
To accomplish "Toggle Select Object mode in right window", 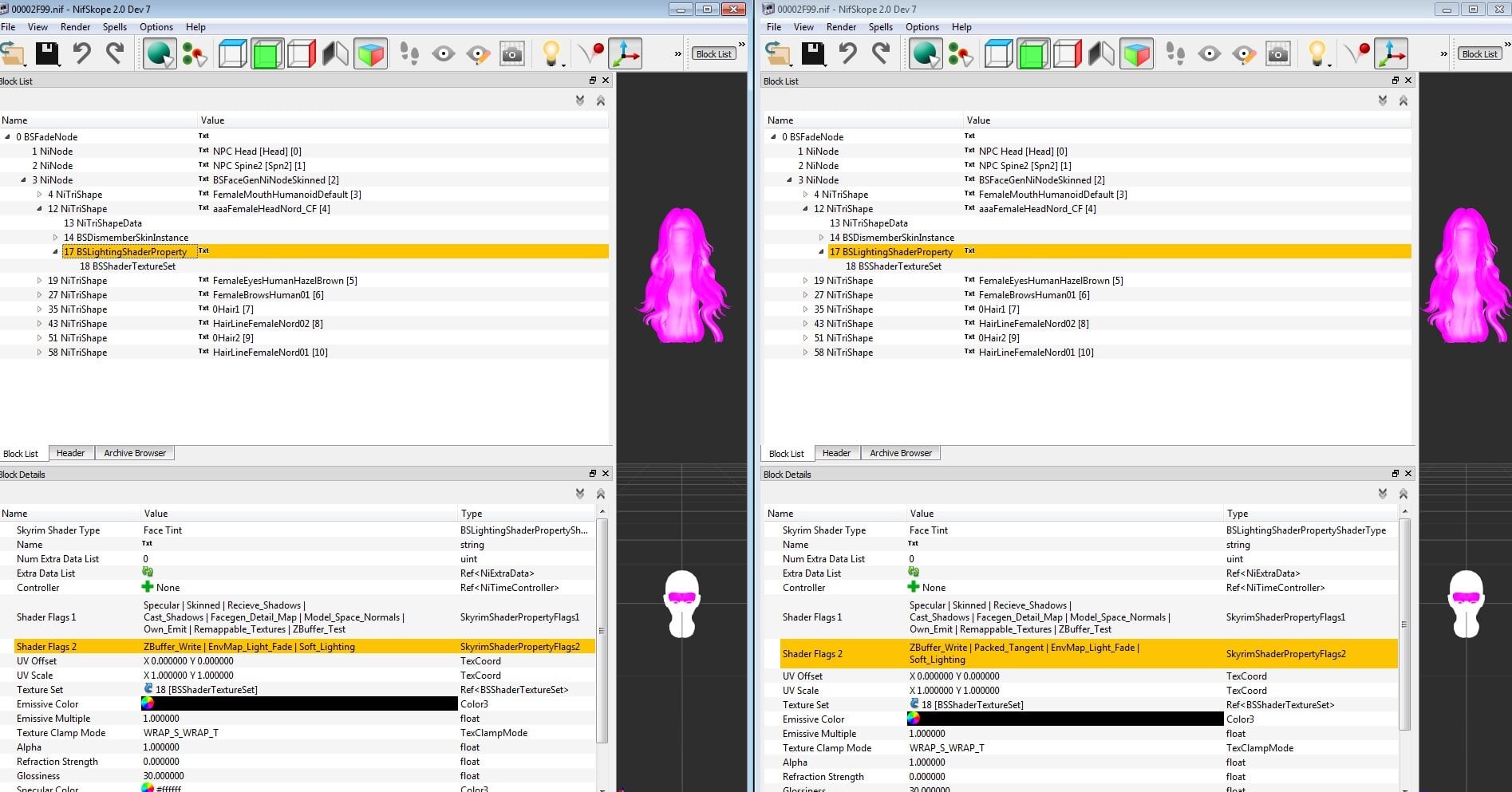I will [x=926, y=53].
